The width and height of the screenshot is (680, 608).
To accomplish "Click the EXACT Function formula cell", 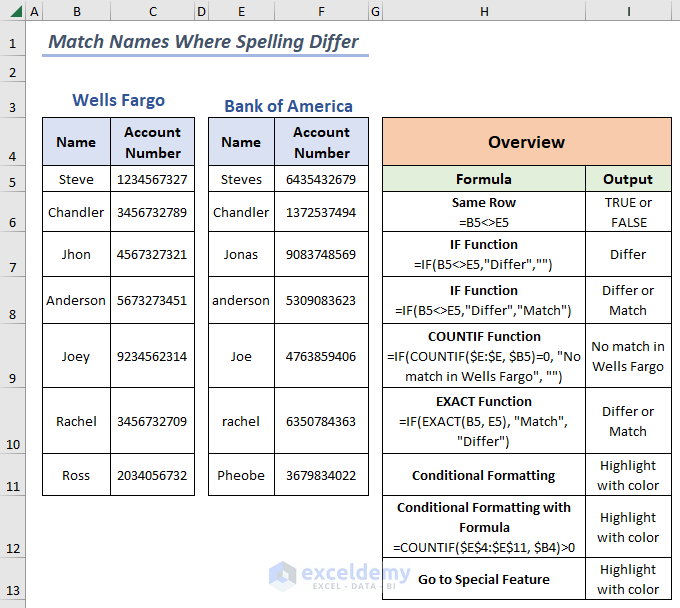I will [x=484, y=421].
